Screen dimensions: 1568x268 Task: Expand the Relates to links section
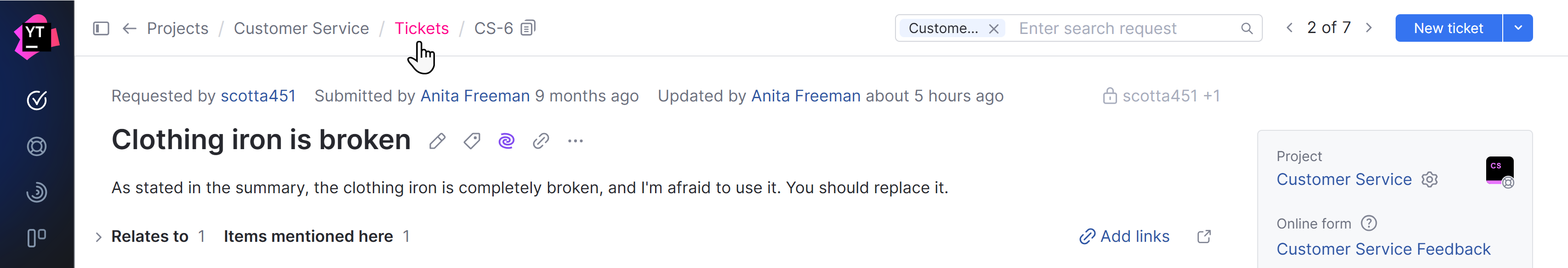tap(99, 237)
